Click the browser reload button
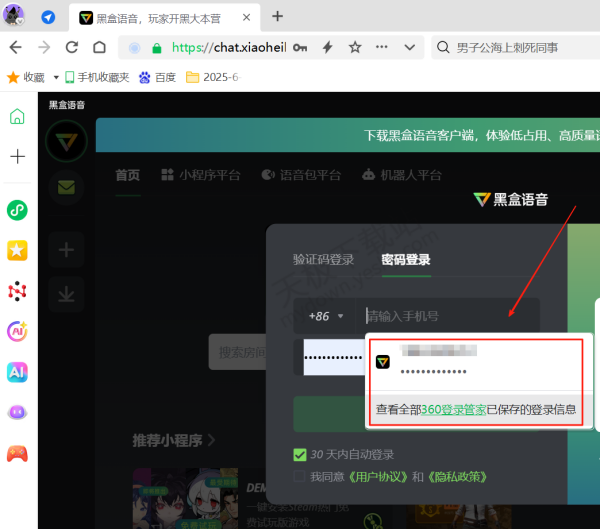 pos(71,47)
